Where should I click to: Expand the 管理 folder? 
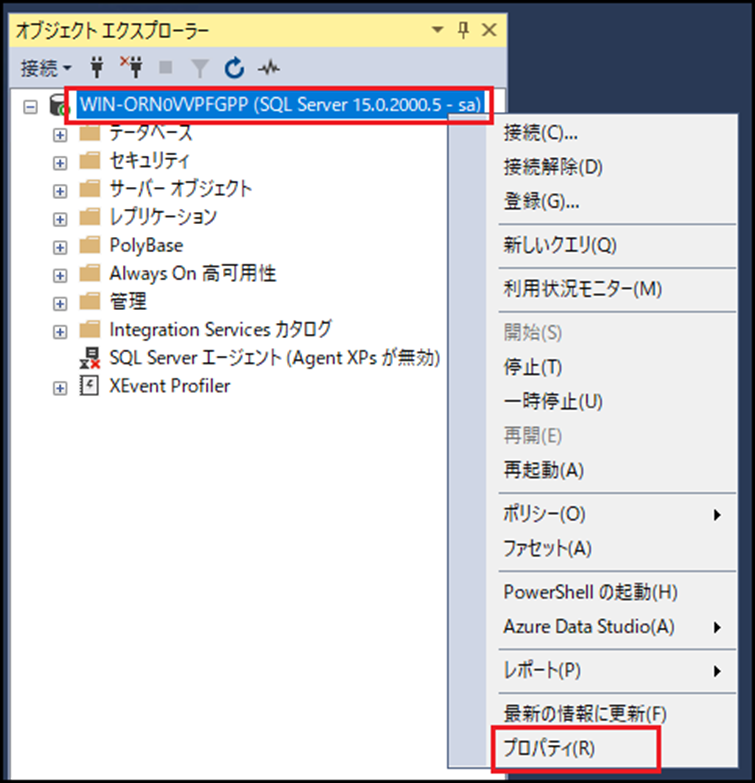pos(60,304)
